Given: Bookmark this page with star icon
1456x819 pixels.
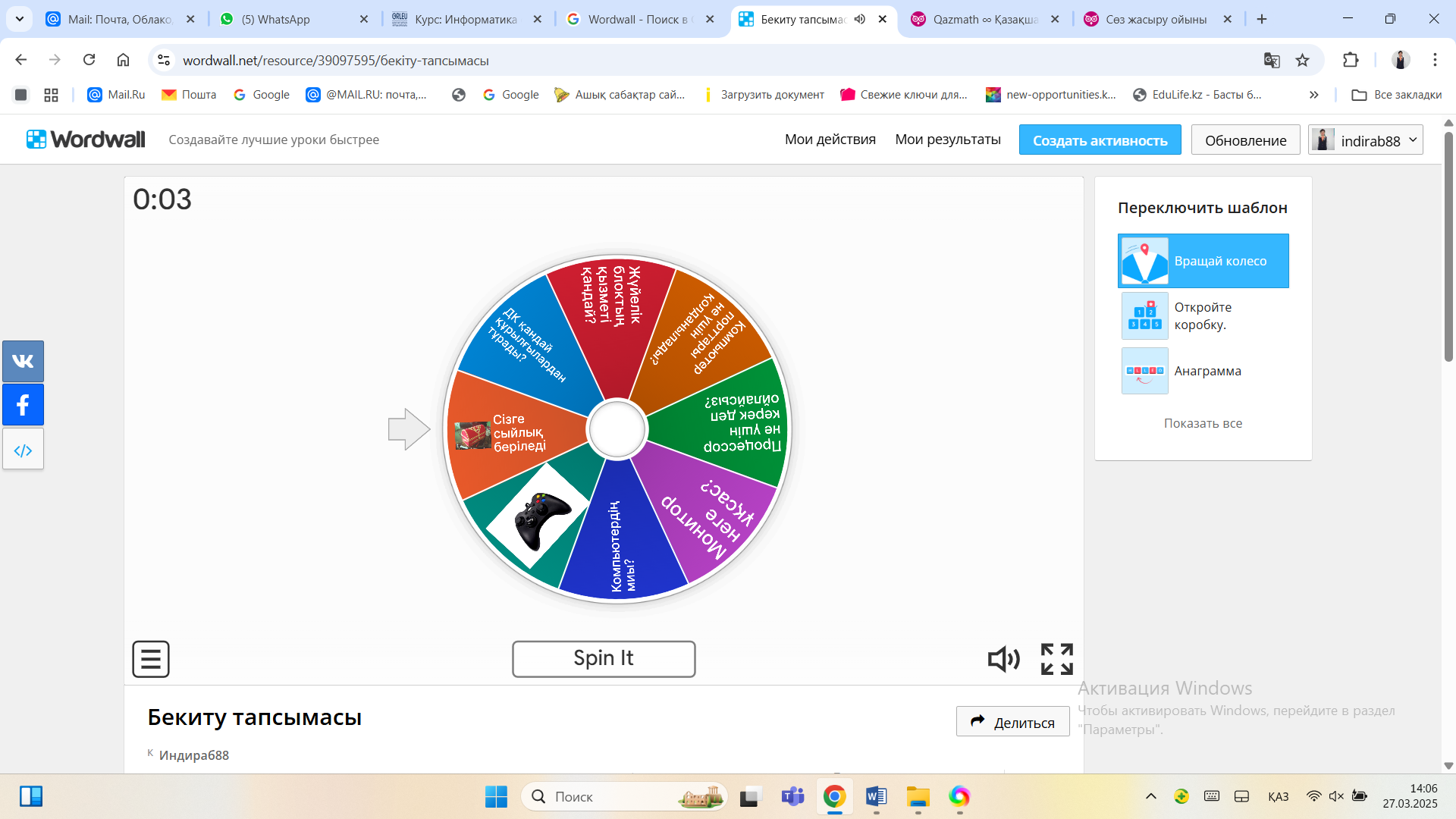Looking at the screenshot, I should point(1302,60).
